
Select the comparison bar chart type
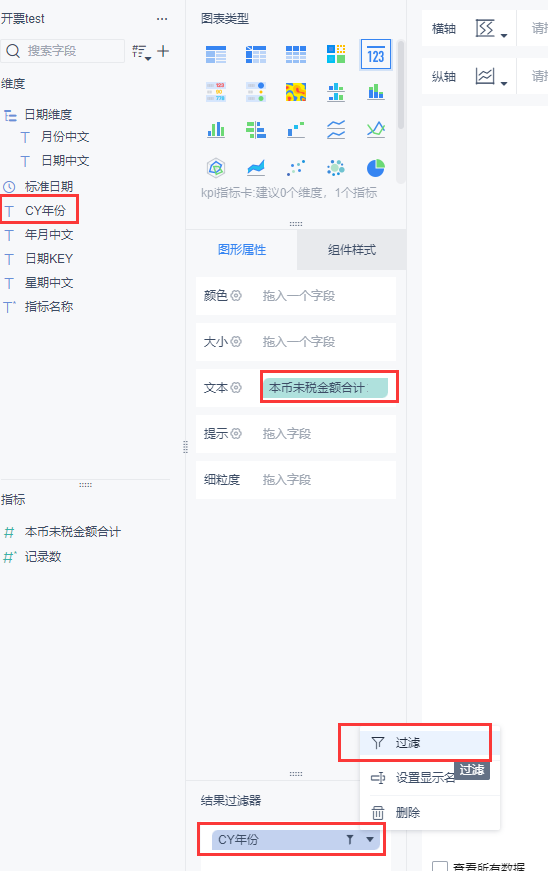pos(256,129)
